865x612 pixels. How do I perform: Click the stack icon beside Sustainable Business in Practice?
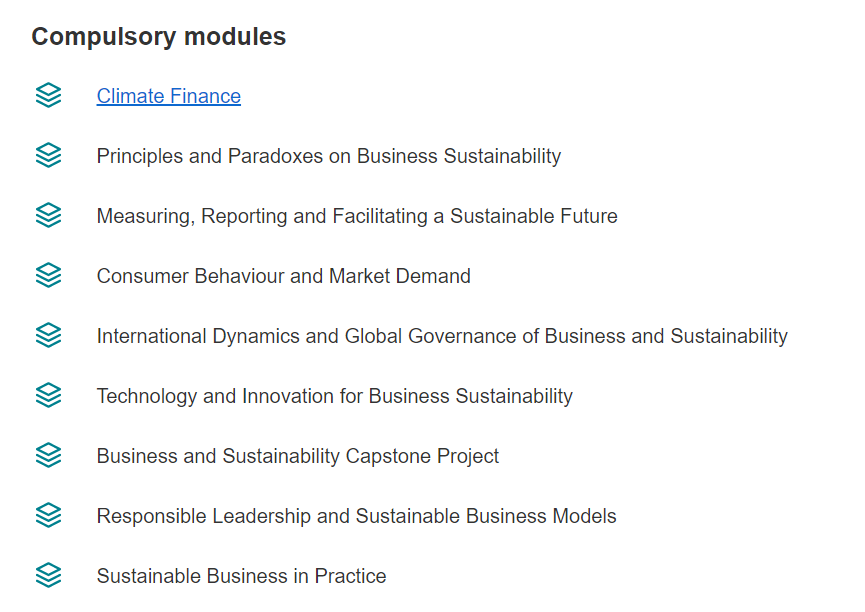pos(48,576)
